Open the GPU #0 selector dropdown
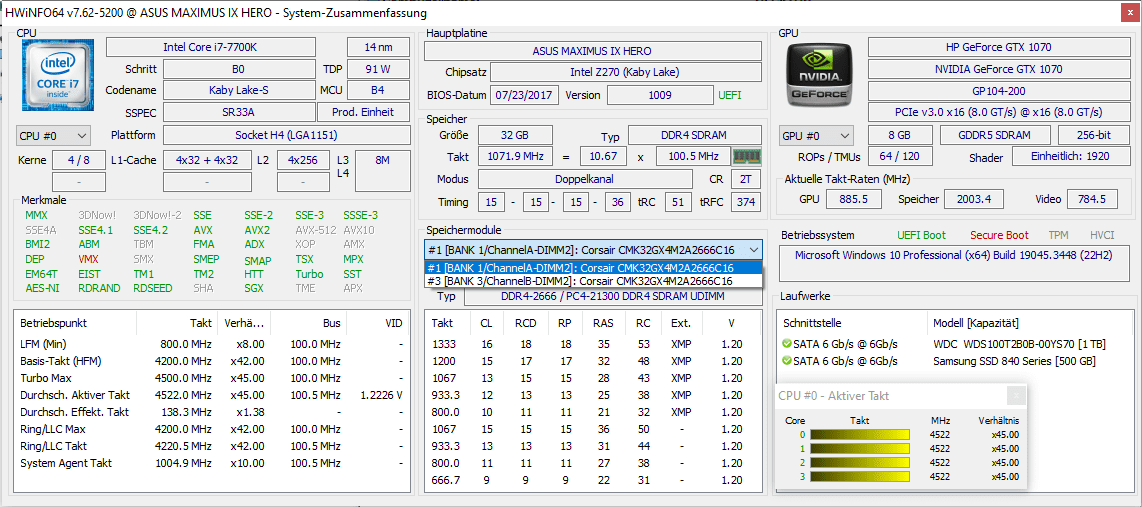 click(816, 135)
